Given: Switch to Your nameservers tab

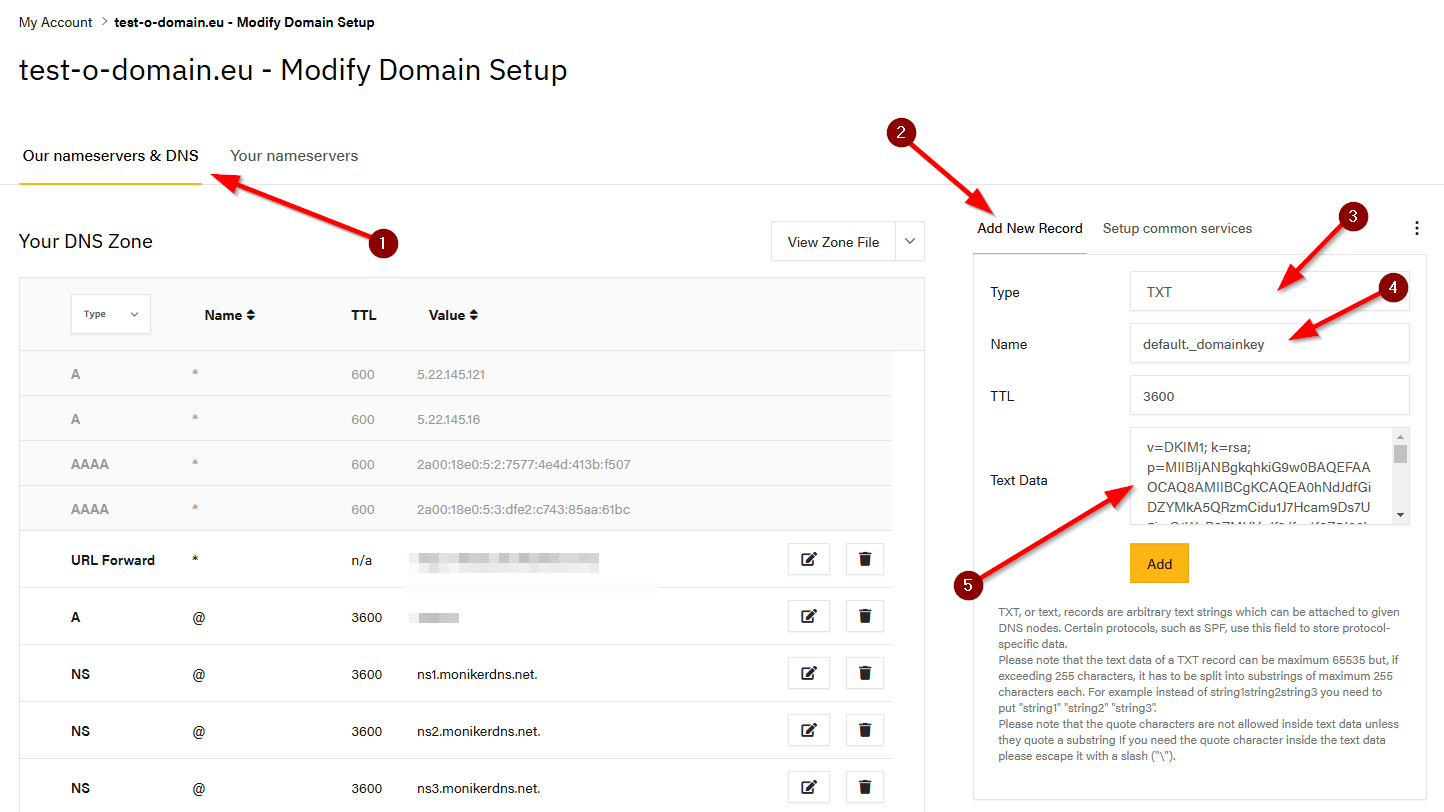Looking at the screenshot, I should click(x=294, y=156).
